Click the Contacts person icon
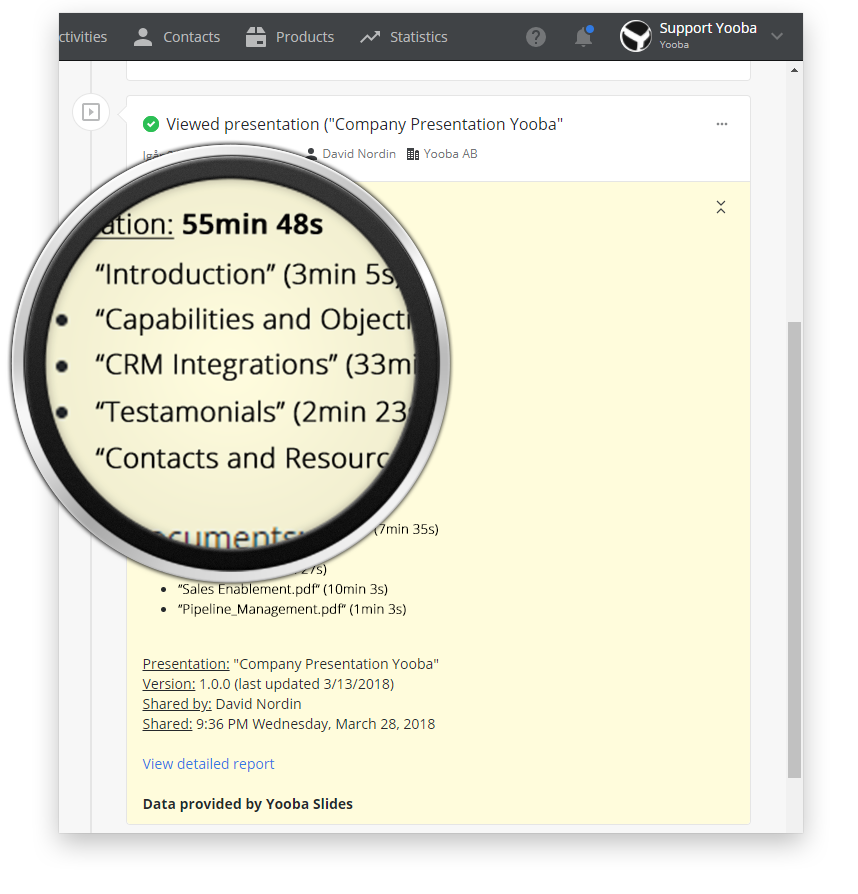 tap(143, 37)
